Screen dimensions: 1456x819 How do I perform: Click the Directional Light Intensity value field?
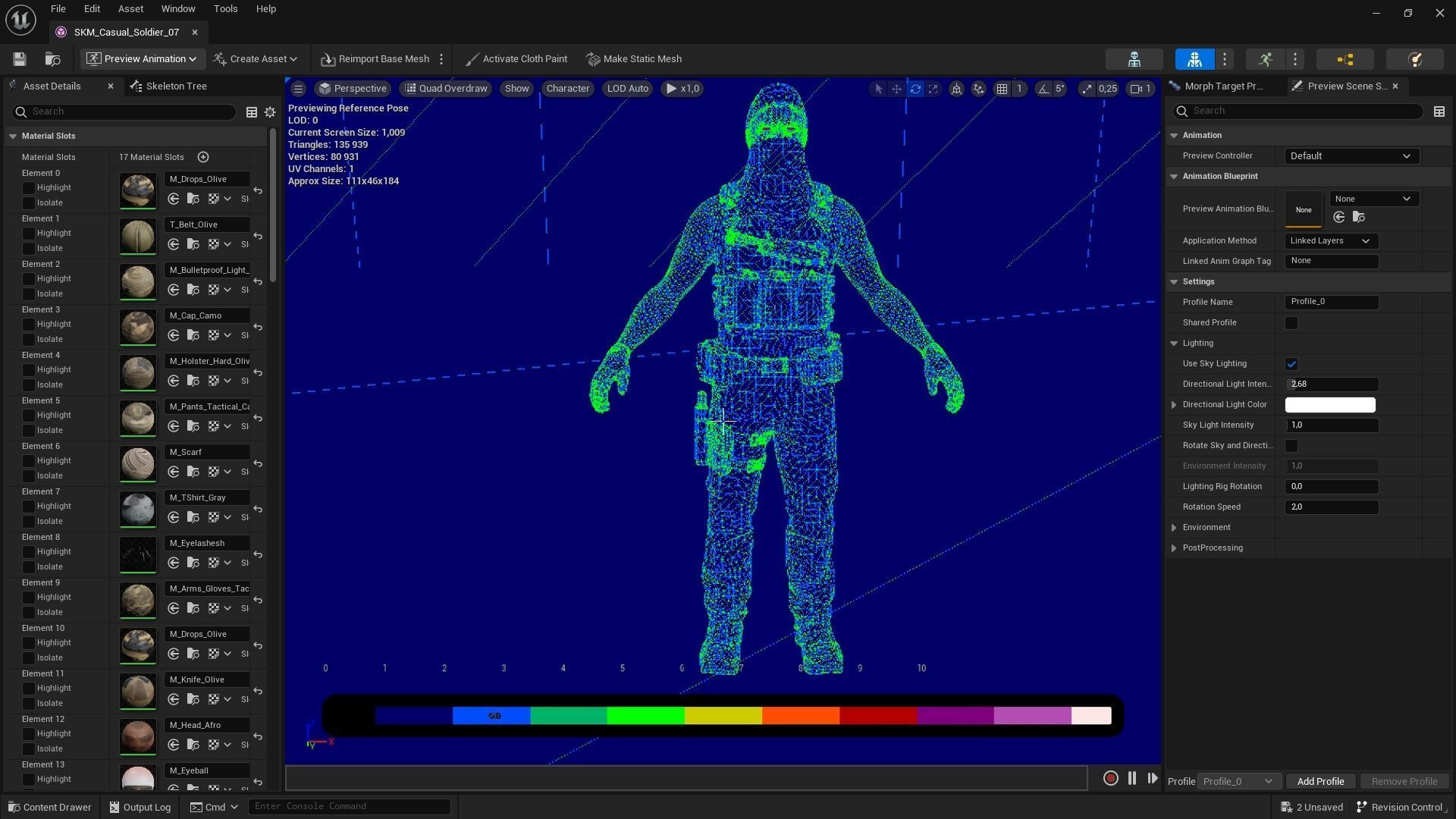point(1332,384)
